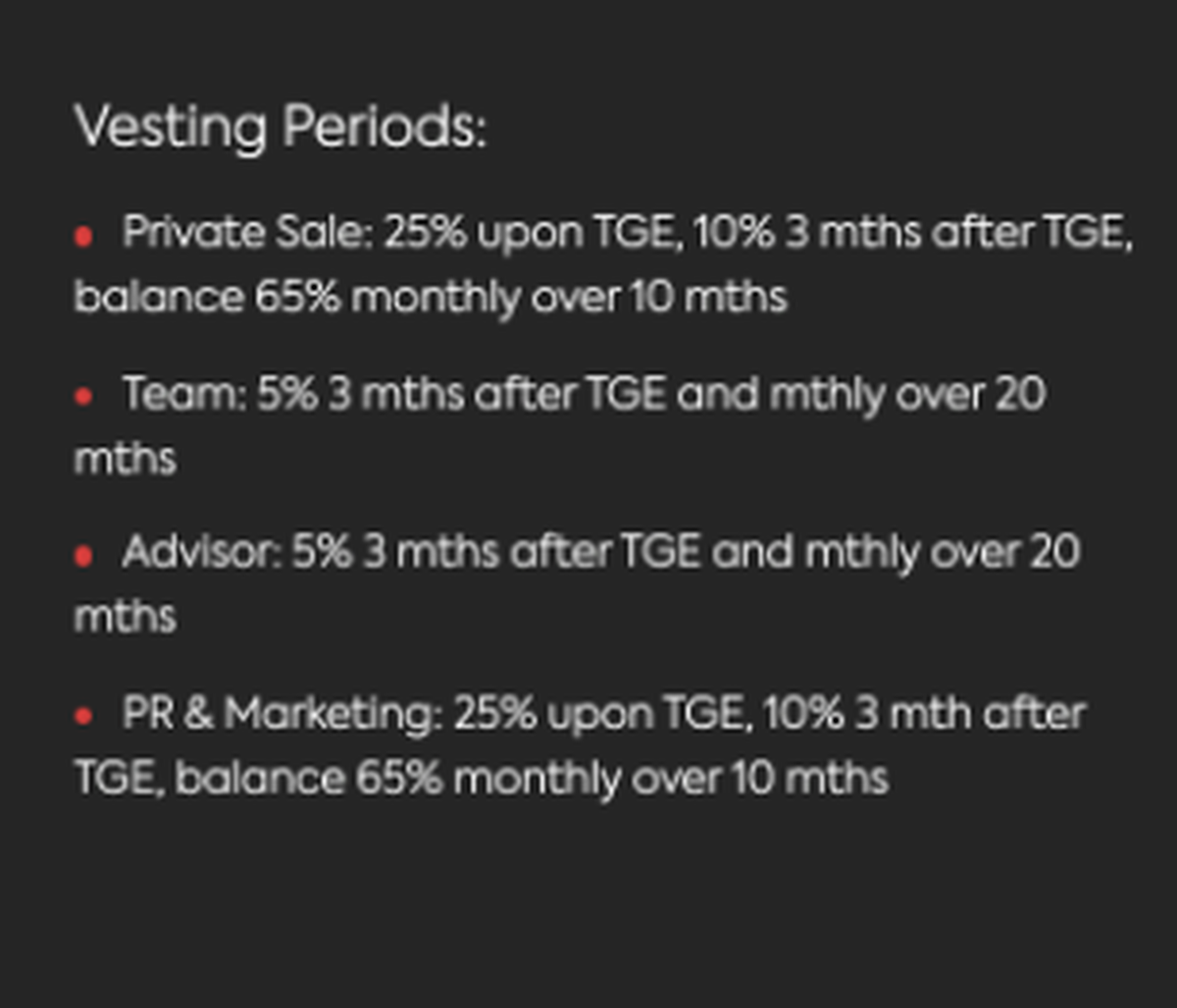The height and width of the screenshot is (1008, 1177).
Task: Click the wrapped "mths" word under Team
Action: (x=125, y=457)
